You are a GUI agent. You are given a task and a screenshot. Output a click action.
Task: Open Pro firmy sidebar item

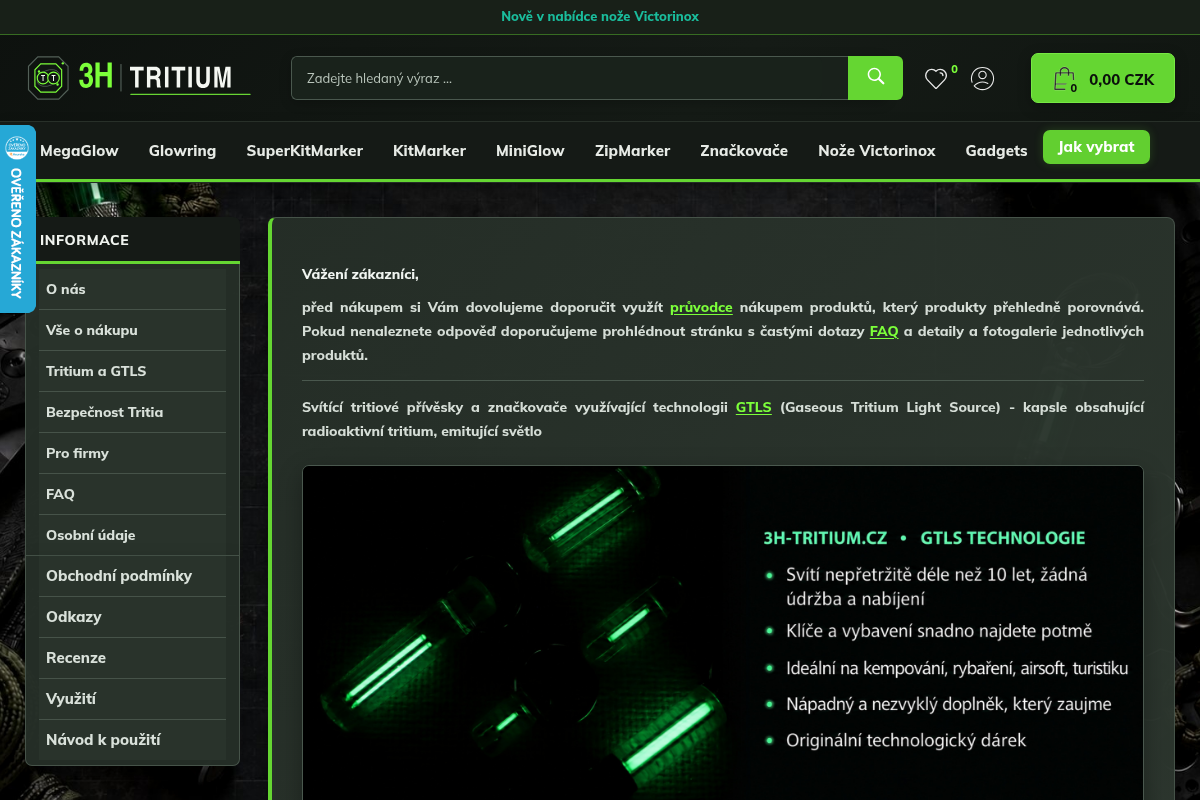tap(133, 453)
